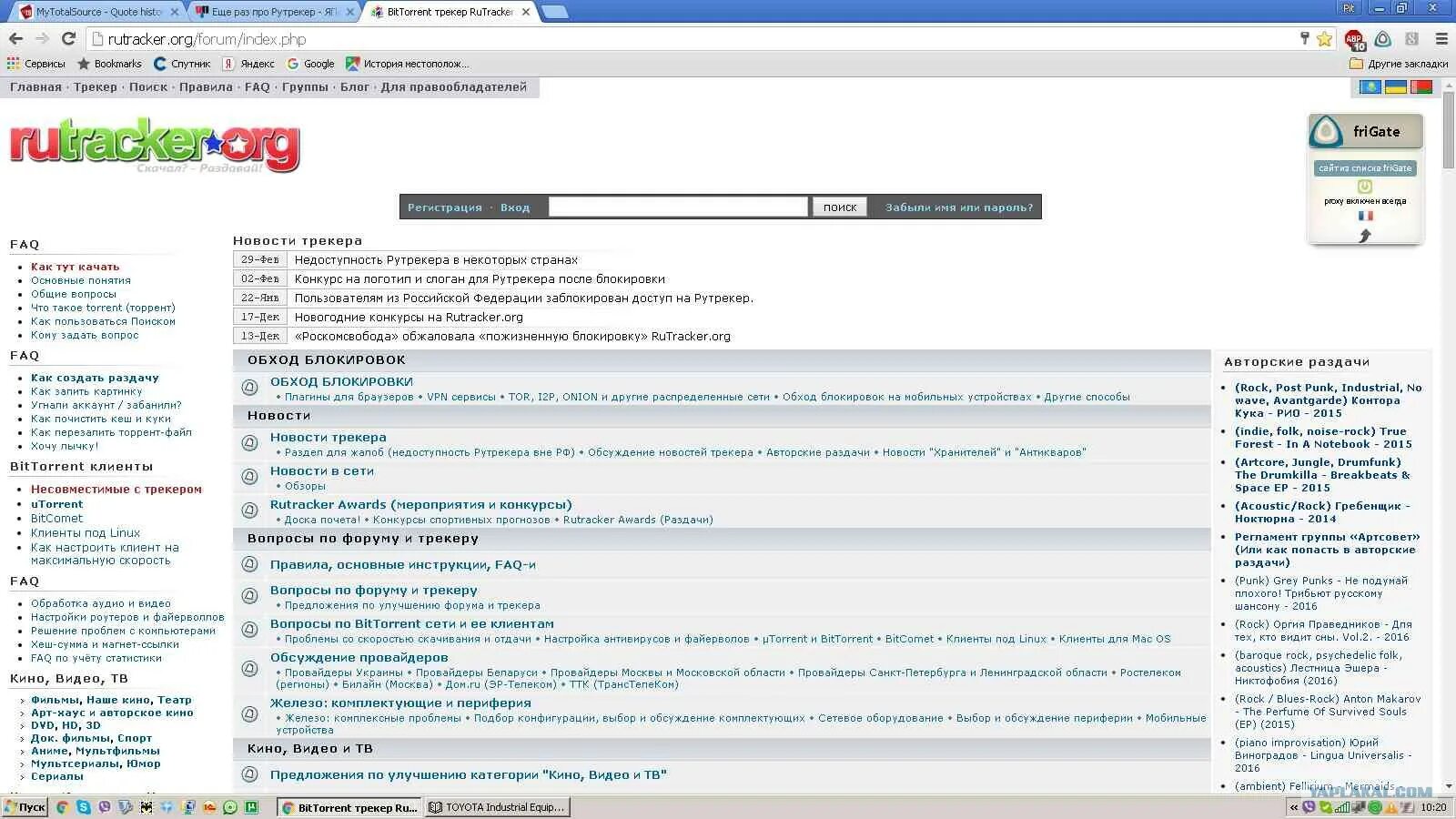Click the rutracker.org logo
The image size is (1456, 819).
[155, 146]
